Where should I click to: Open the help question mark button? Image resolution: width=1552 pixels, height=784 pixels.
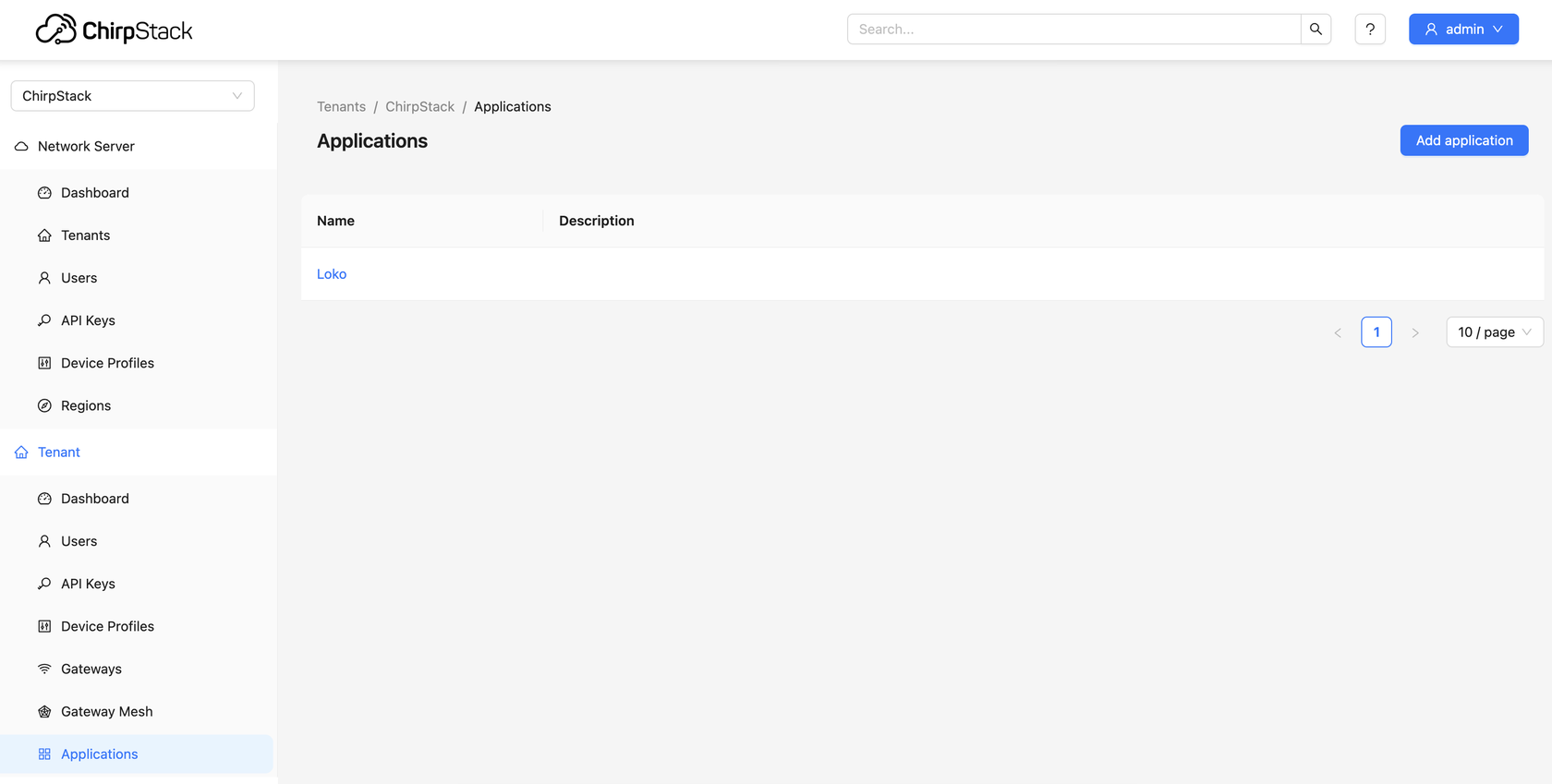(x=1370, y=29)
